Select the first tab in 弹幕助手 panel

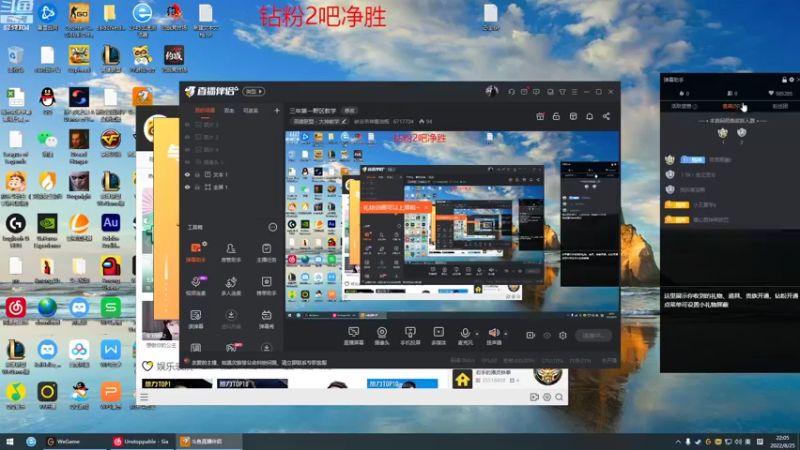point(684,106)
